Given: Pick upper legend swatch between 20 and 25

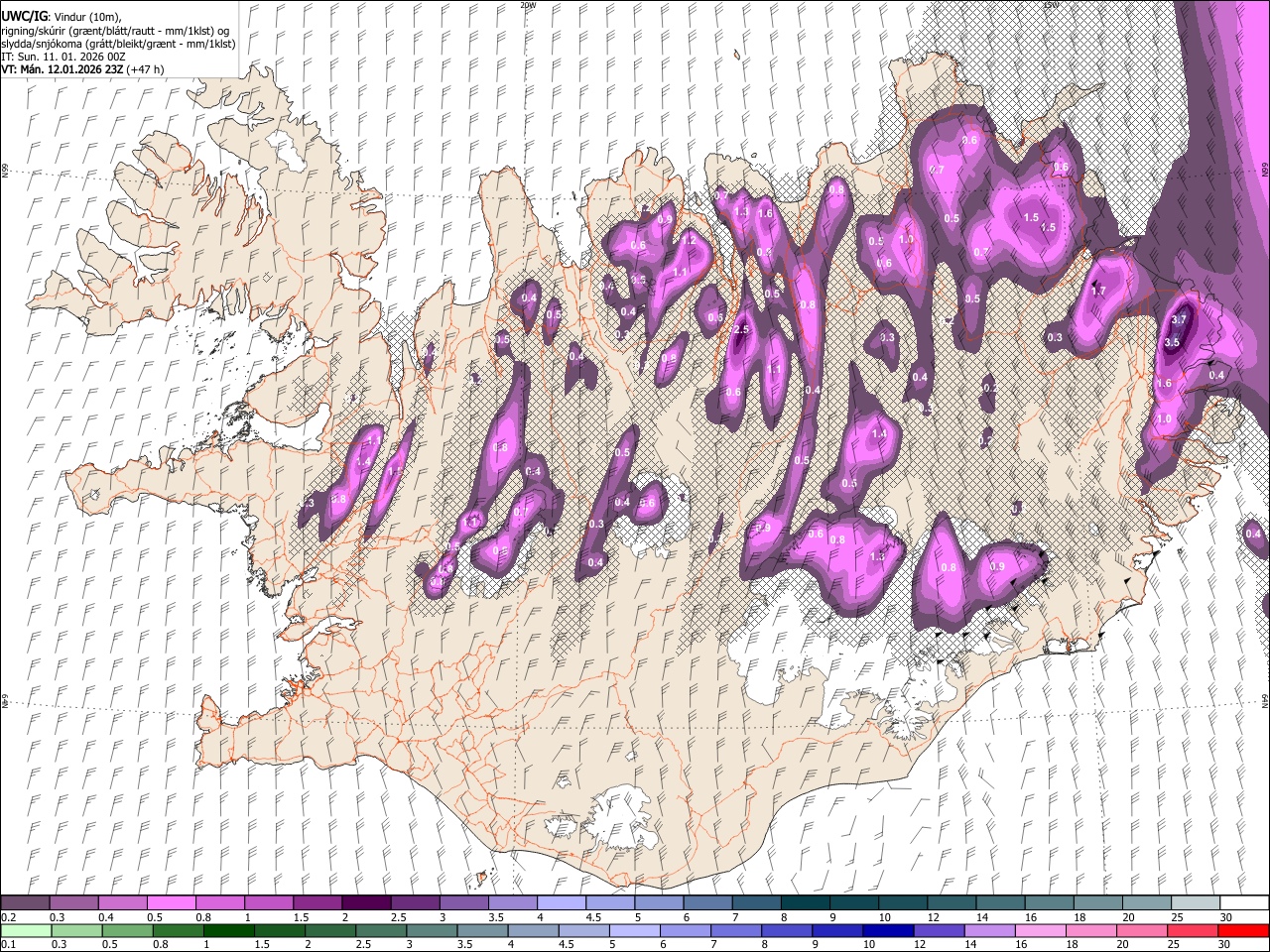Looking at the screenshot, I should point(1145,903).
